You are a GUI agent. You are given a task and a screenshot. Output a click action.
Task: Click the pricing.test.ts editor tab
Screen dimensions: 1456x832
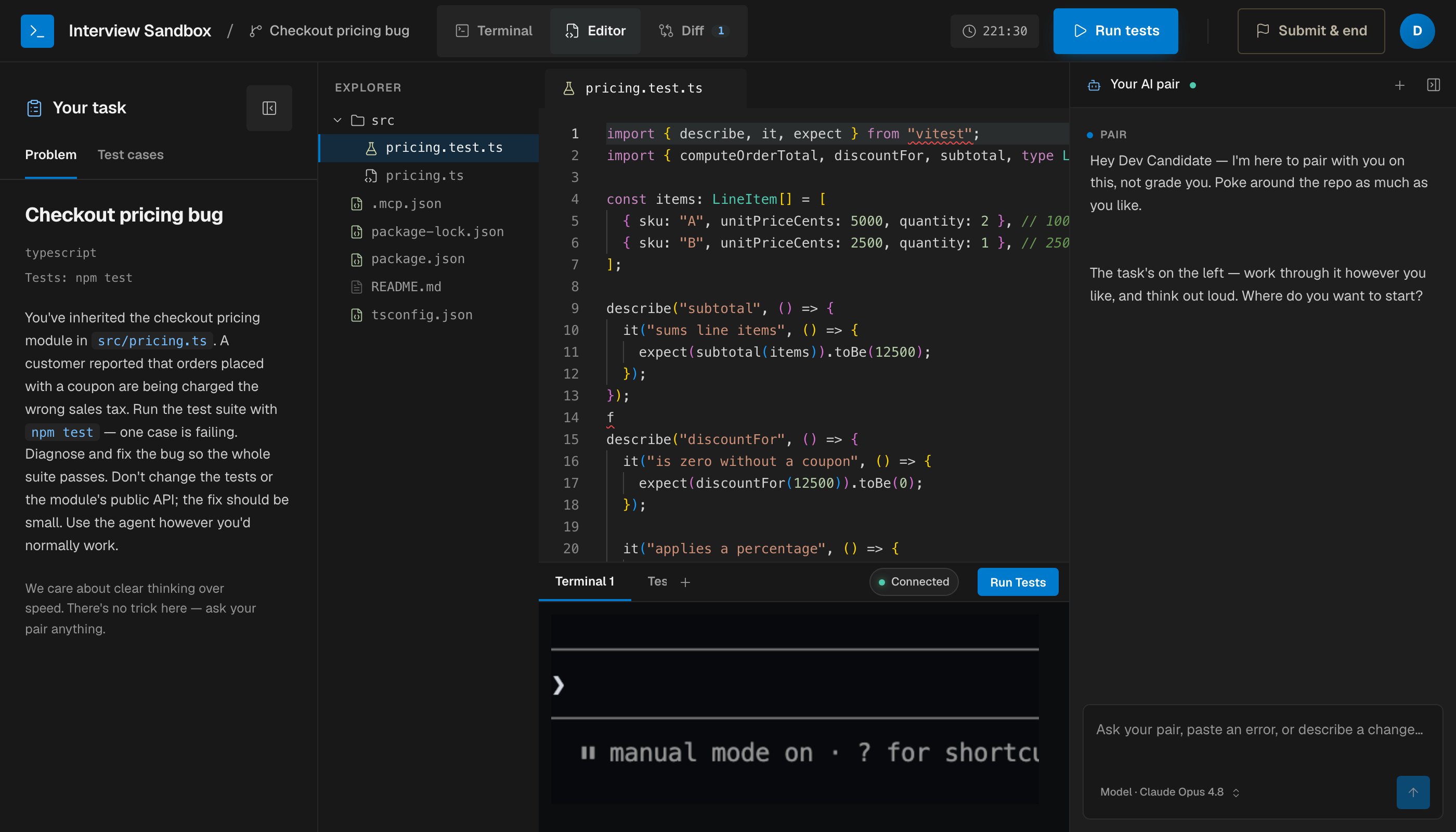[x=645, y=88]
